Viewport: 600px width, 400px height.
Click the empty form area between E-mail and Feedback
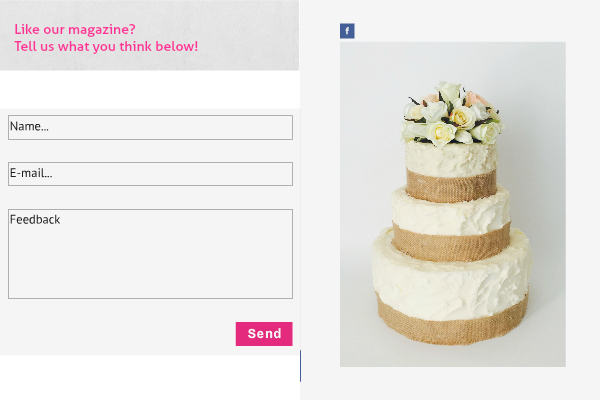click(x=150, y=198)
